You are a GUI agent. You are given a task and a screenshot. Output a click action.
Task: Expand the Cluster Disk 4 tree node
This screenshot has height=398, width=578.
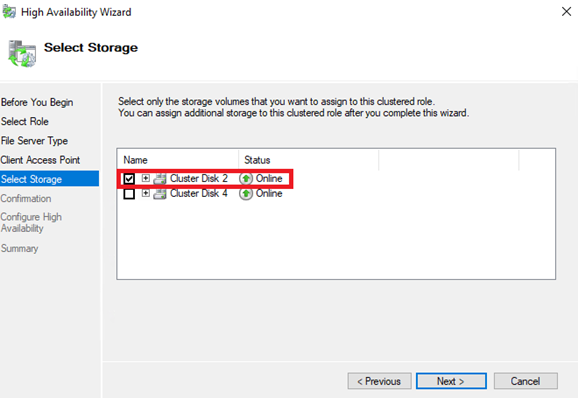tap(146, 193)
